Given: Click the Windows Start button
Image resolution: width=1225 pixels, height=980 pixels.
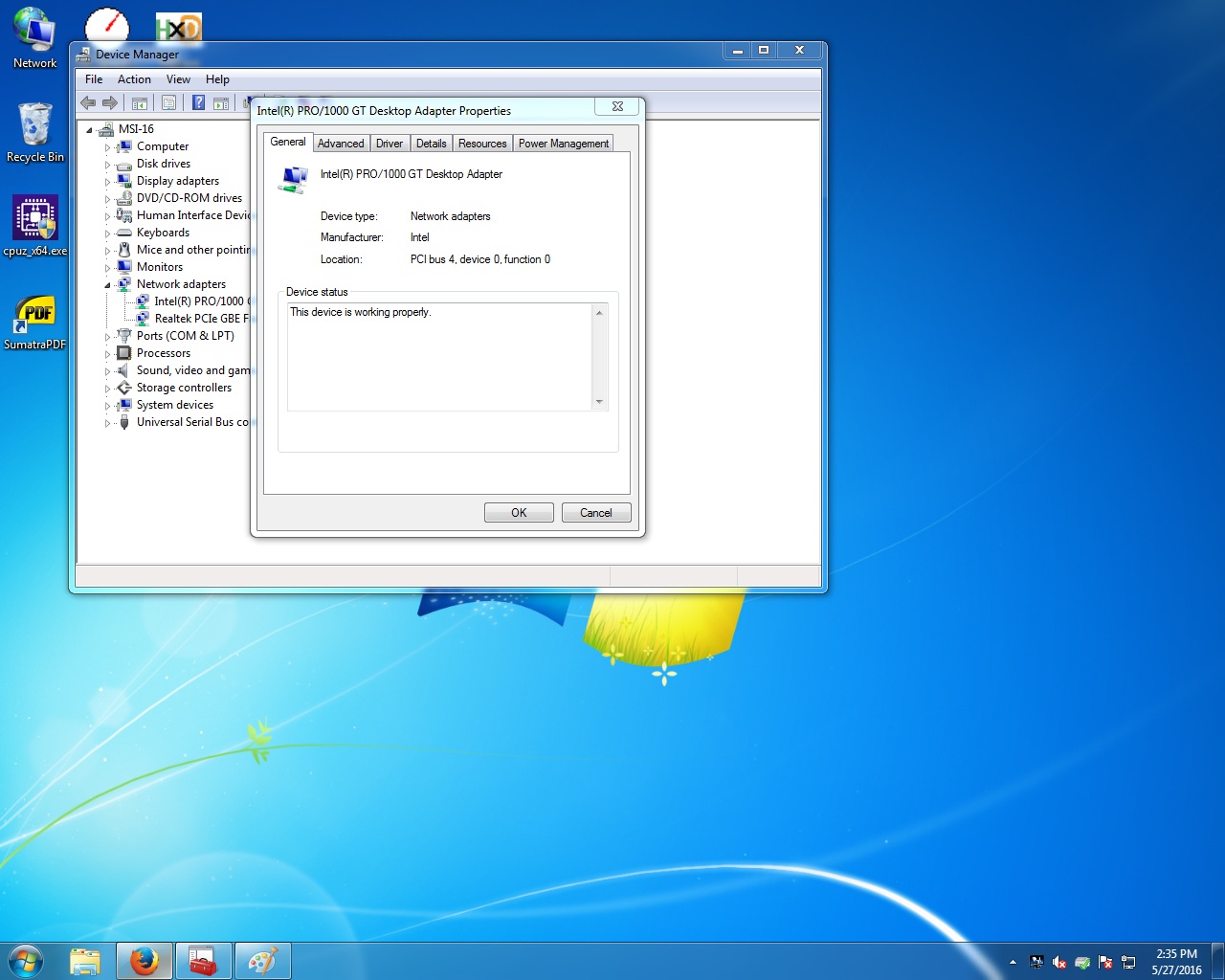Looking at the screenshot, I should pos(26,961).
